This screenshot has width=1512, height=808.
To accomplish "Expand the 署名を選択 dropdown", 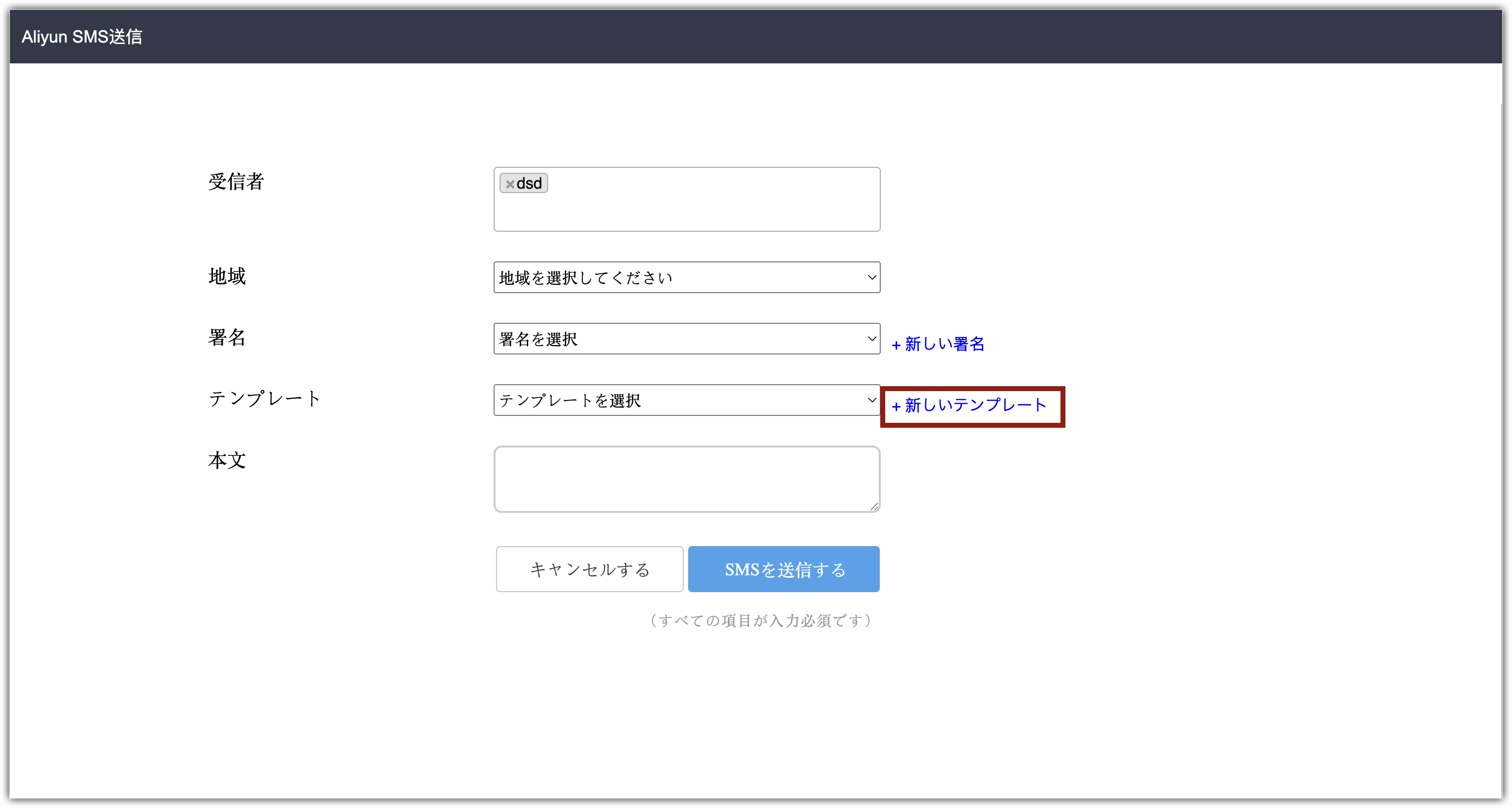I will click(686, 339).
